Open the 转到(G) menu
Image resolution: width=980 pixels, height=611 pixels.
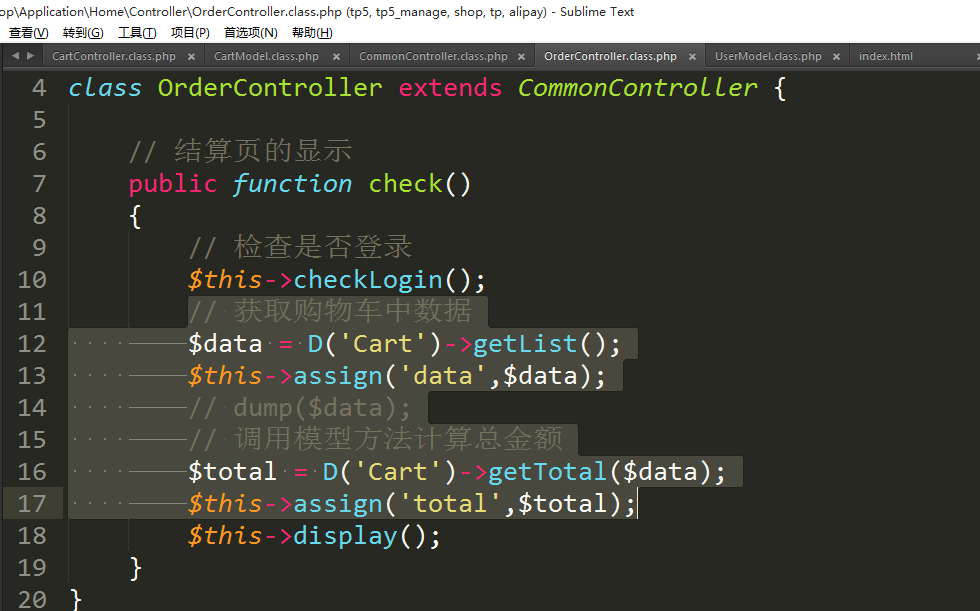(83, 33)
